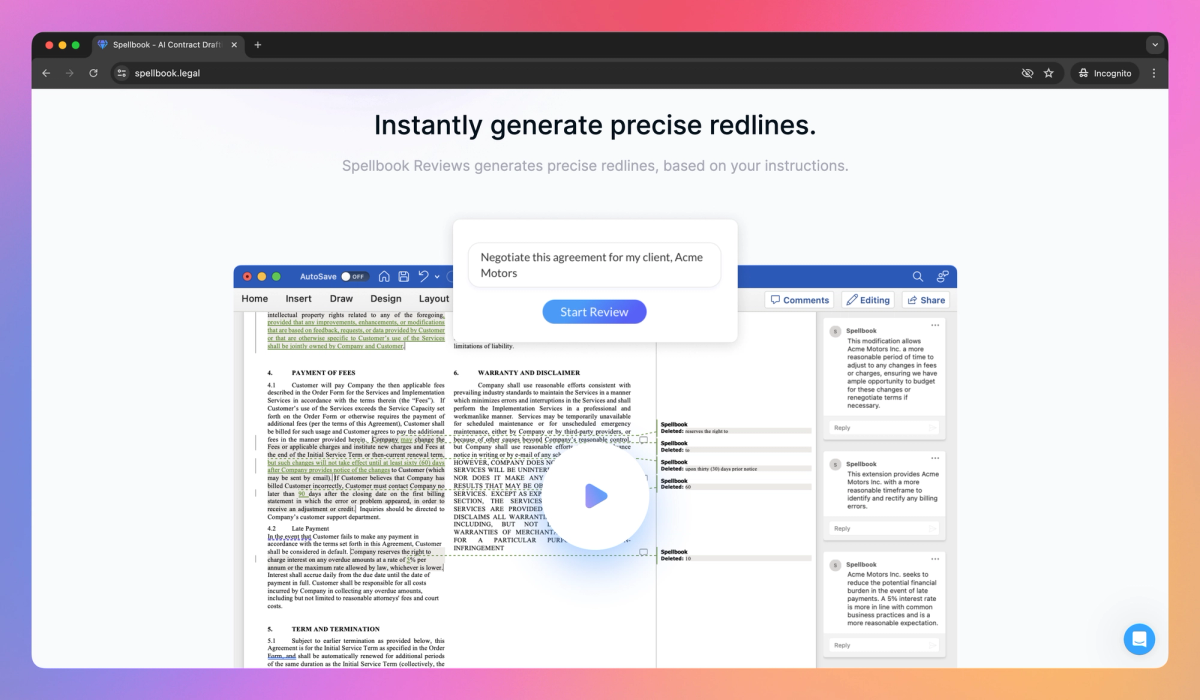Image resolution: width=1200 pixels, height=700 pixels.
Task: Open the Word Insert ribbon tab
Action: tap(298, 299)
